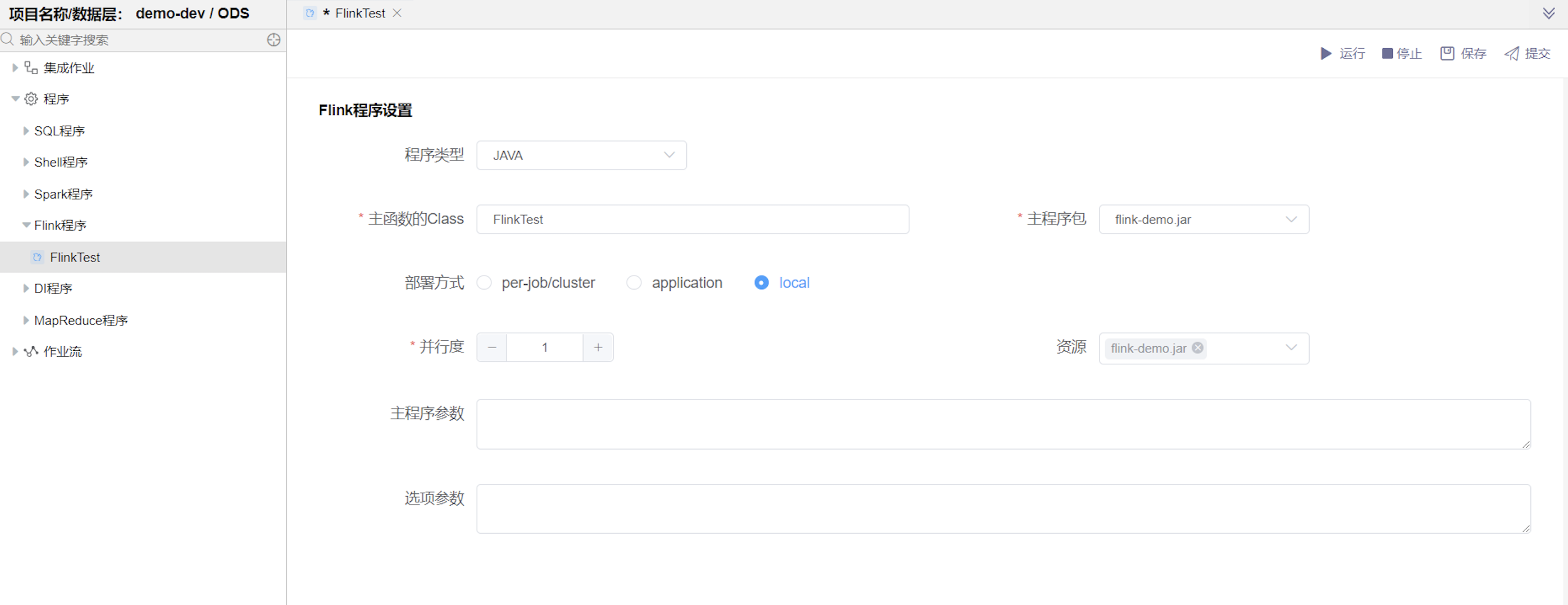Click the Run (运行) play icon
Viewport: 1568px width, 605px height.
coord(1326,53)
